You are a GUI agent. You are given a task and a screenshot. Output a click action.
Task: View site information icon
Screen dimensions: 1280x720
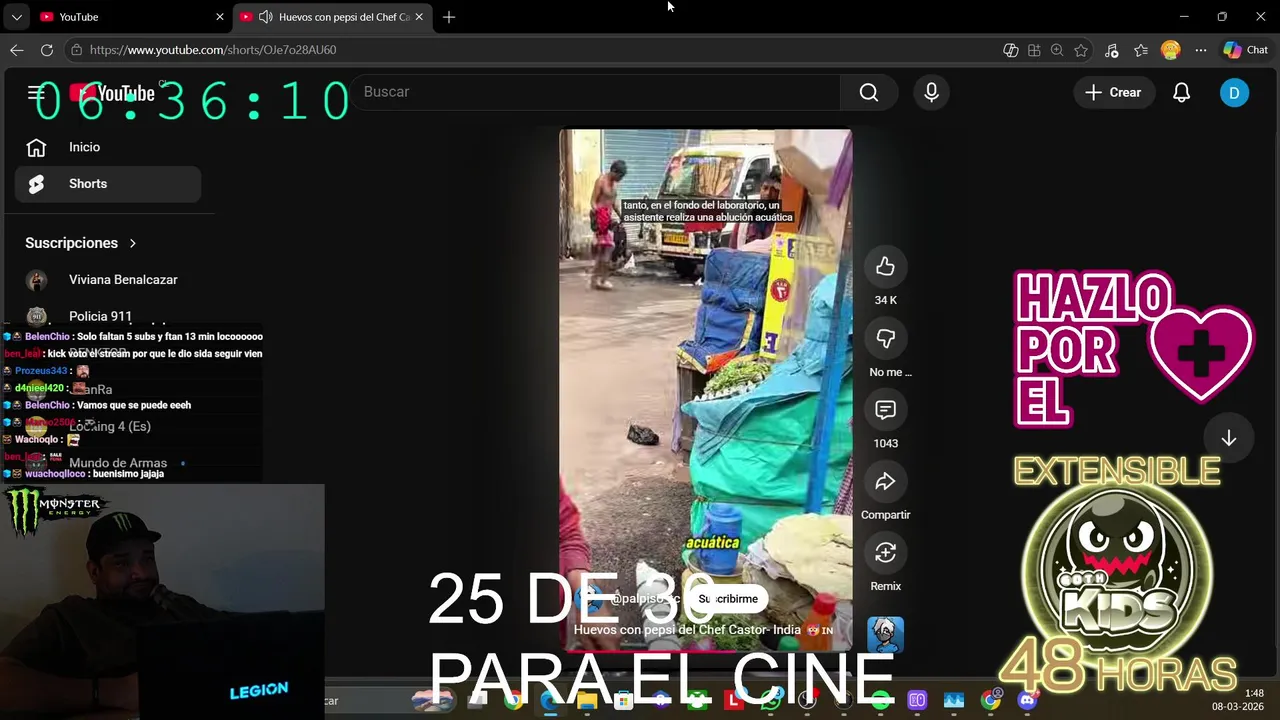pos(76,50)
